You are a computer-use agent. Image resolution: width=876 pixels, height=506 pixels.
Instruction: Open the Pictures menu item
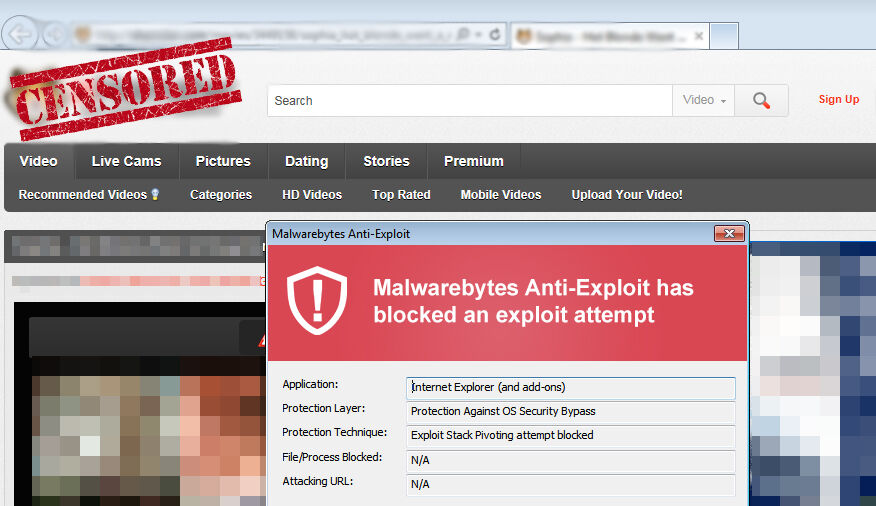tap(223, 161)
